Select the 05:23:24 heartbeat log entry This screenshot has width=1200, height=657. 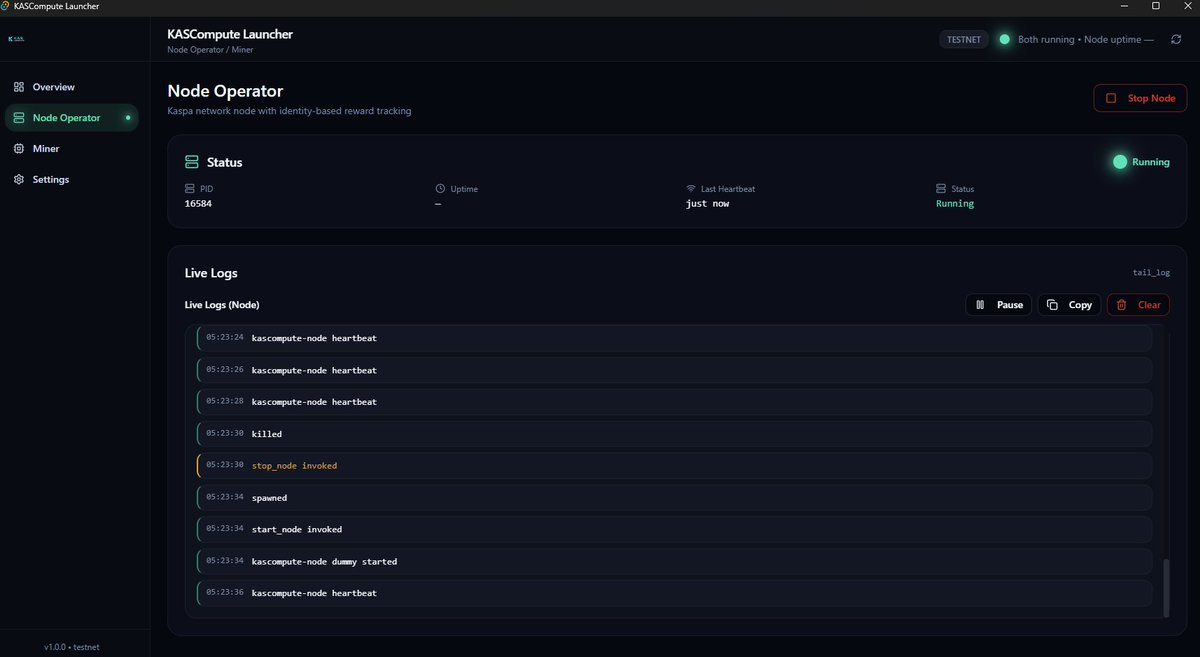pyautogui.click(x=674, y=338)
